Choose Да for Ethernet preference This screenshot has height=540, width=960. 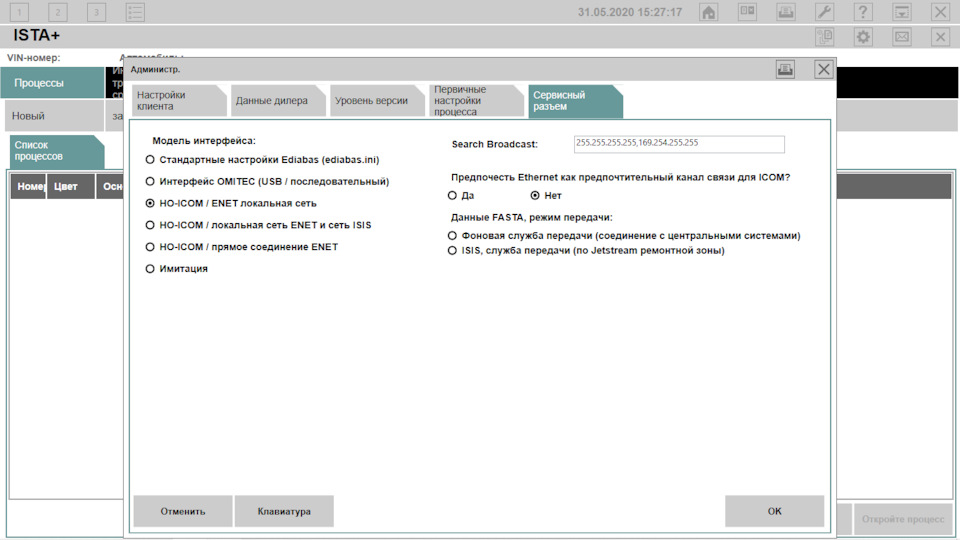tap(452, 195)
